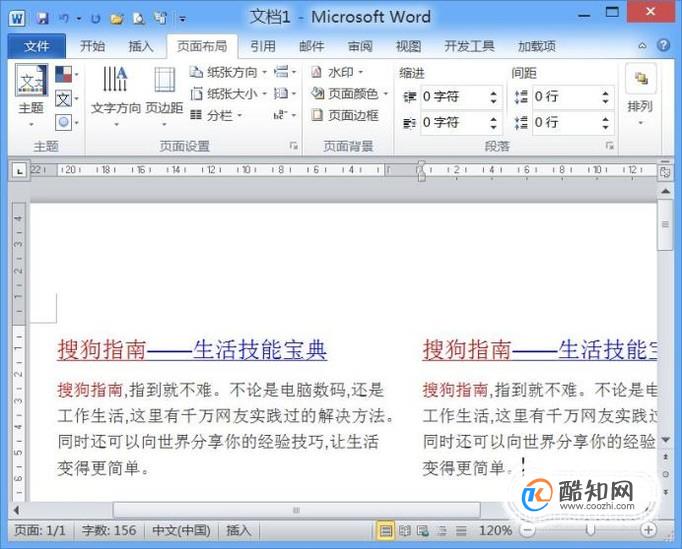This screenshot has height=549, width=682.
Task: Switch to the 开发工具 Developer tab
Action: pyautogui.click(x=469, y=46)
